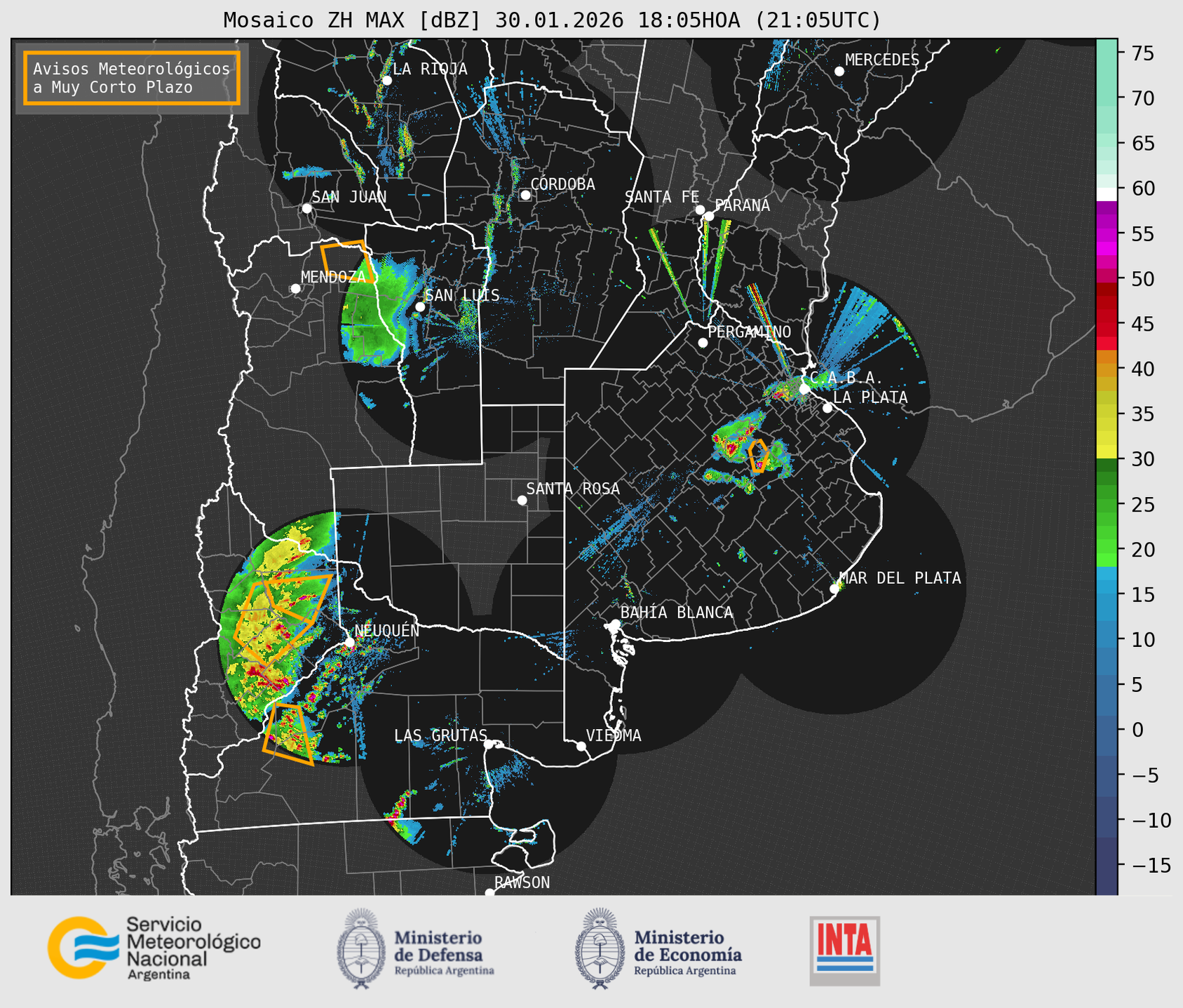The width and height of the screenshot is (1183, 1008).
Task: Click the "30.01.2026" date in the title
Action: (x=559, y=20)
